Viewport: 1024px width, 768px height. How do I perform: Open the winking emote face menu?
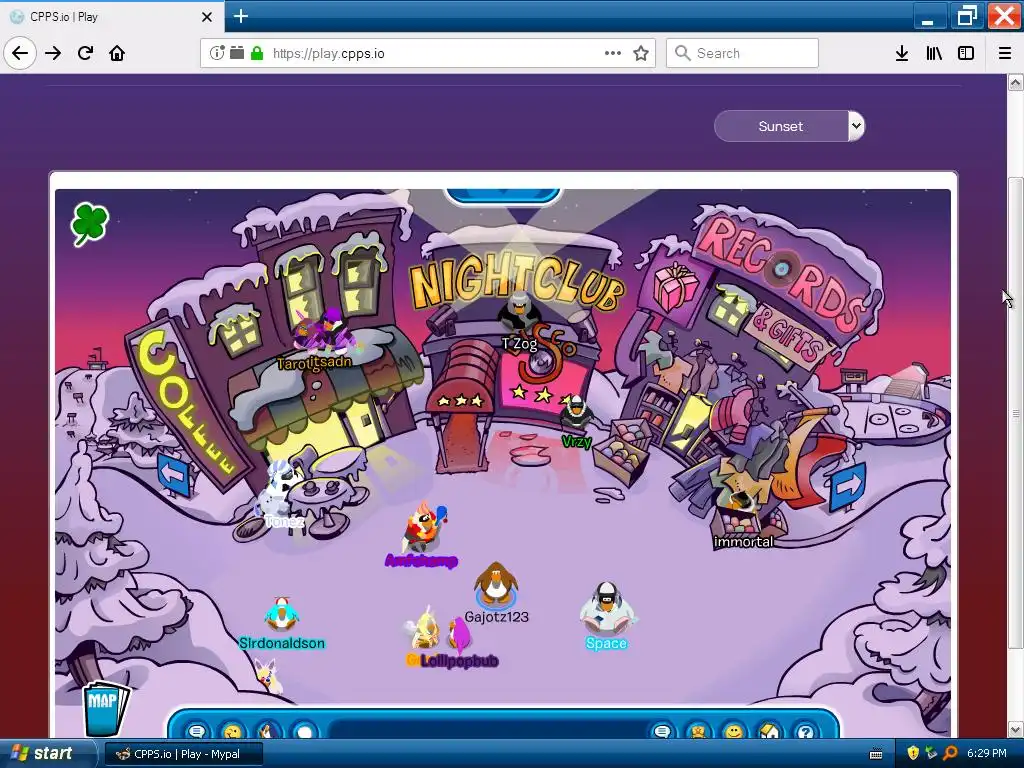coord(232,731)
